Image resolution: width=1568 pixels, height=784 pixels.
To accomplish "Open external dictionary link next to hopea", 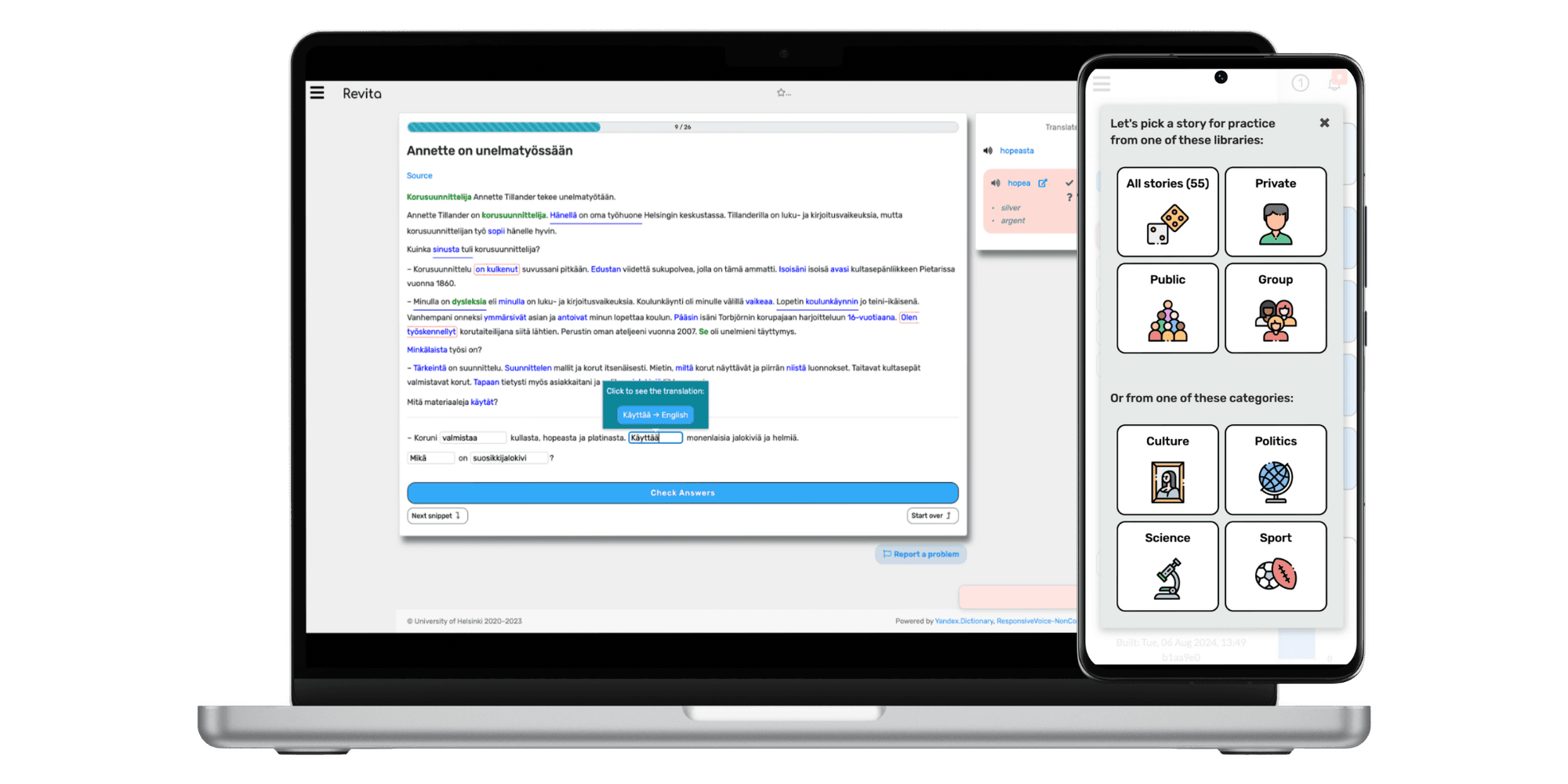I will click(x=1043, y=183).
